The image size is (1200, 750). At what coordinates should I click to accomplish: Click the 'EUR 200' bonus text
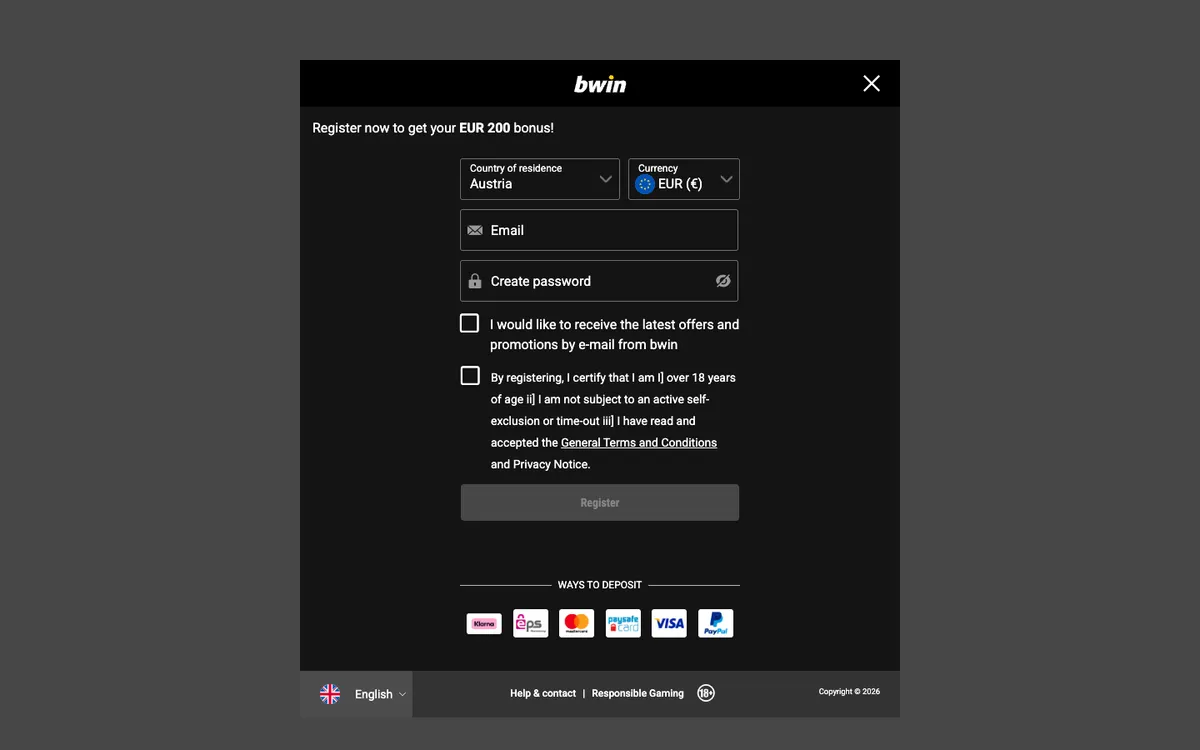click(485, 128)
